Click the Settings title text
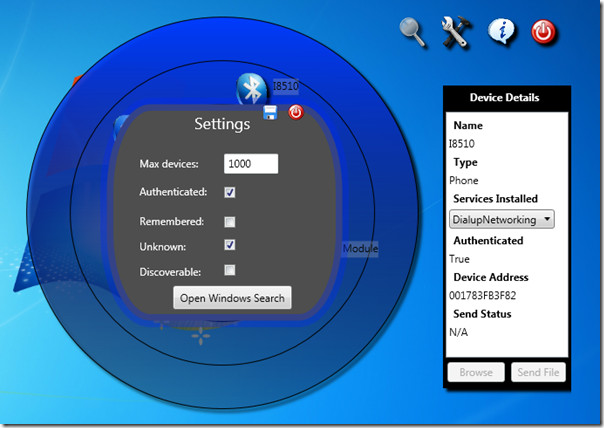Viewport: 604px width, 428px height. click(222, 124)
